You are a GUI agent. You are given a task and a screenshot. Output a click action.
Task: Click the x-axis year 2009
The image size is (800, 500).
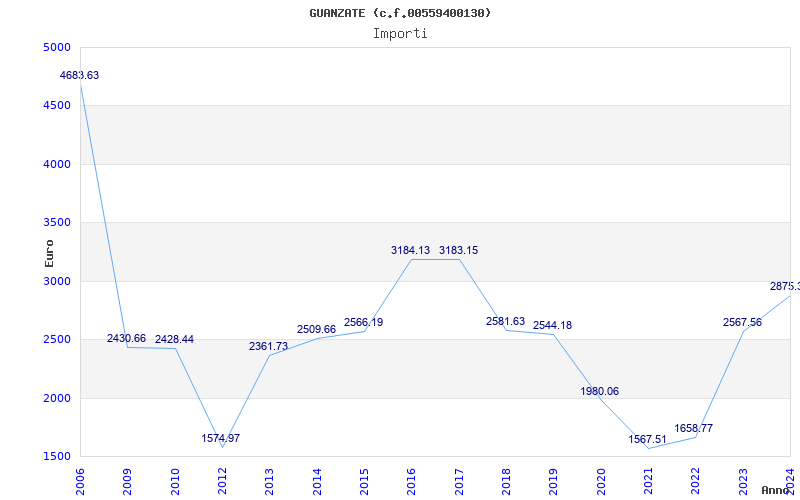128,482
